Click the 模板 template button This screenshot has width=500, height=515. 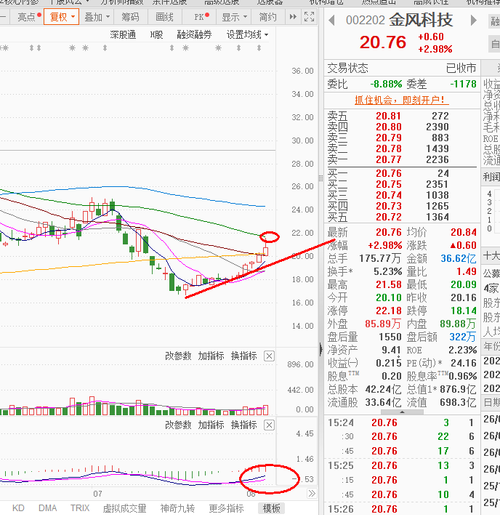point(271,508)
